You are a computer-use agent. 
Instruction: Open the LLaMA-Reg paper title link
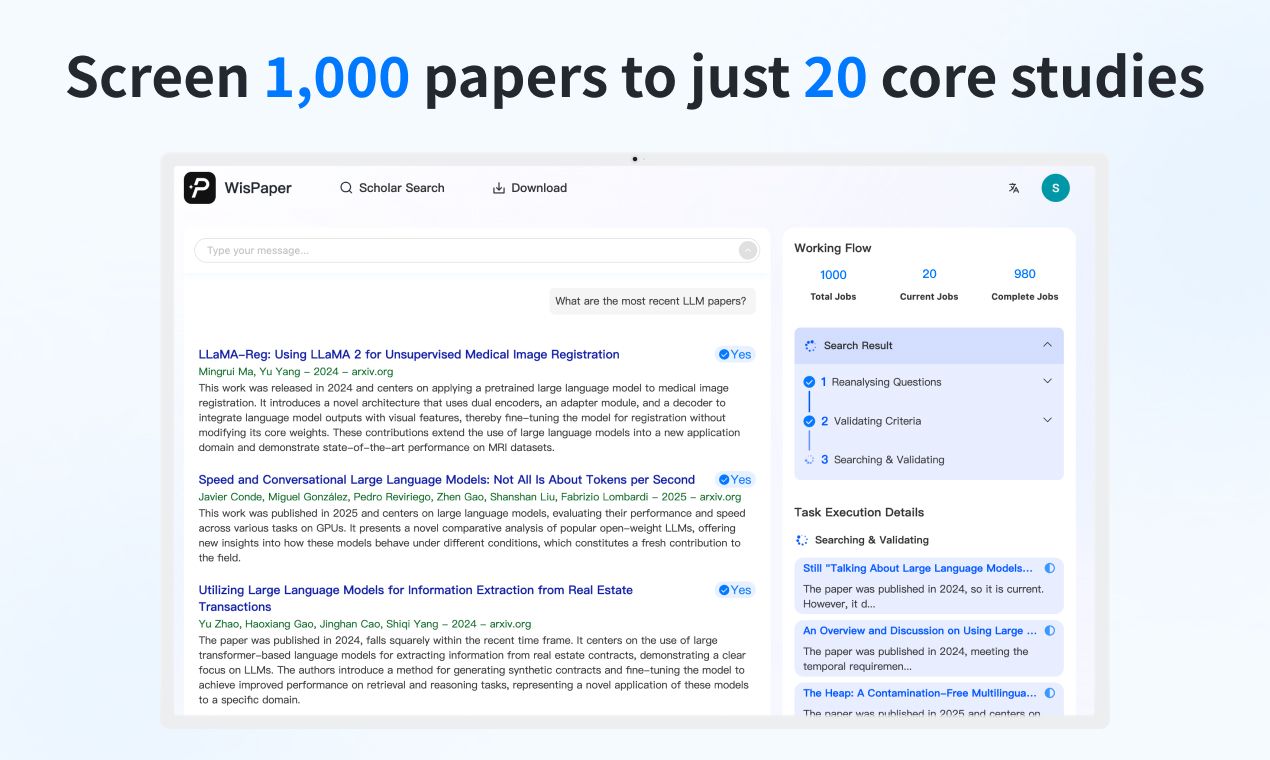click(408, 354)
